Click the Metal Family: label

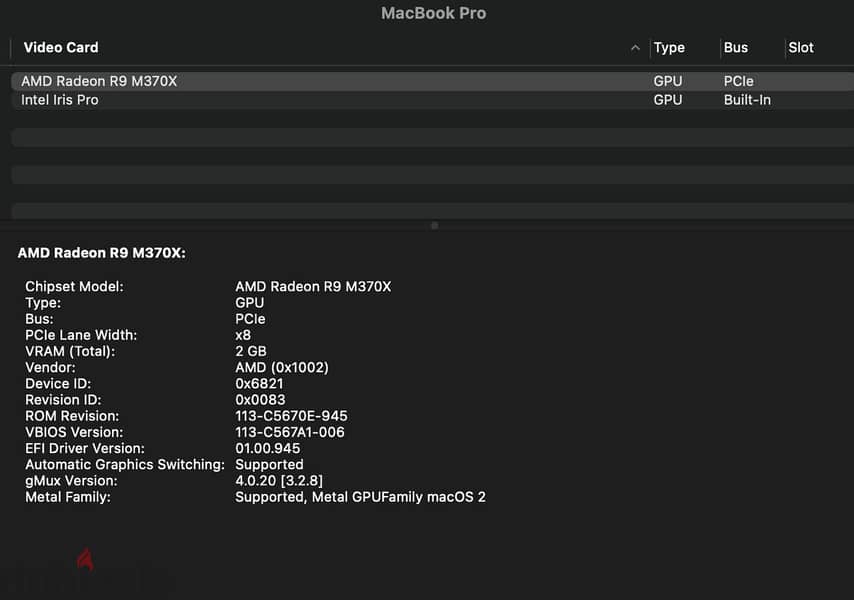pos(68,497)
